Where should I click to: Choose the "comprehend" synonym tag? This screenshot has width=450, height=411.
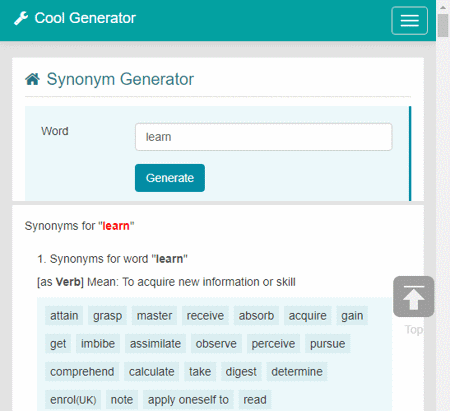click(x=82, y=372)
